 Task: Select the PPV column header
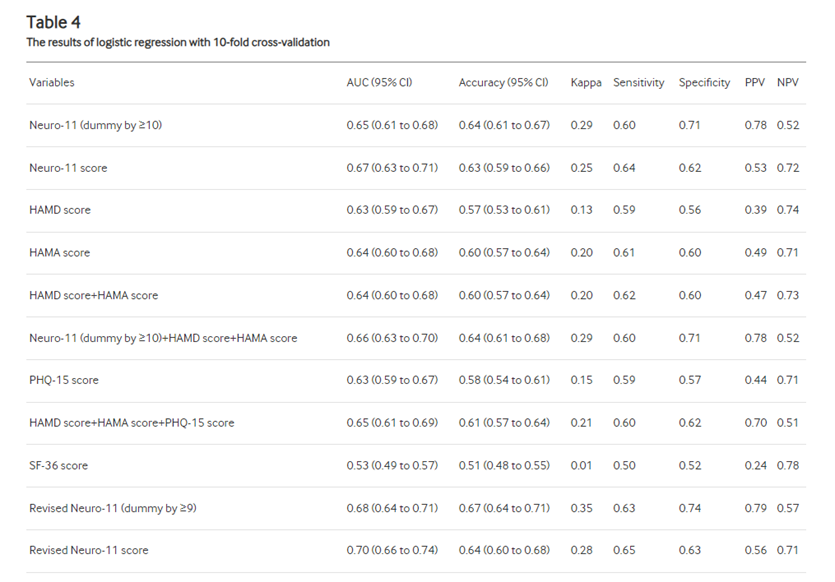755,83
